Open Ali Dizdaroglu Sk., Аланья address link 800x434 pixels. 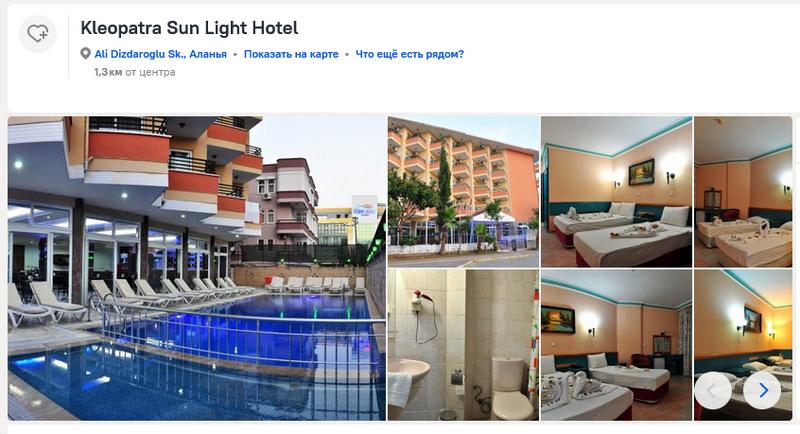[160, 54]
